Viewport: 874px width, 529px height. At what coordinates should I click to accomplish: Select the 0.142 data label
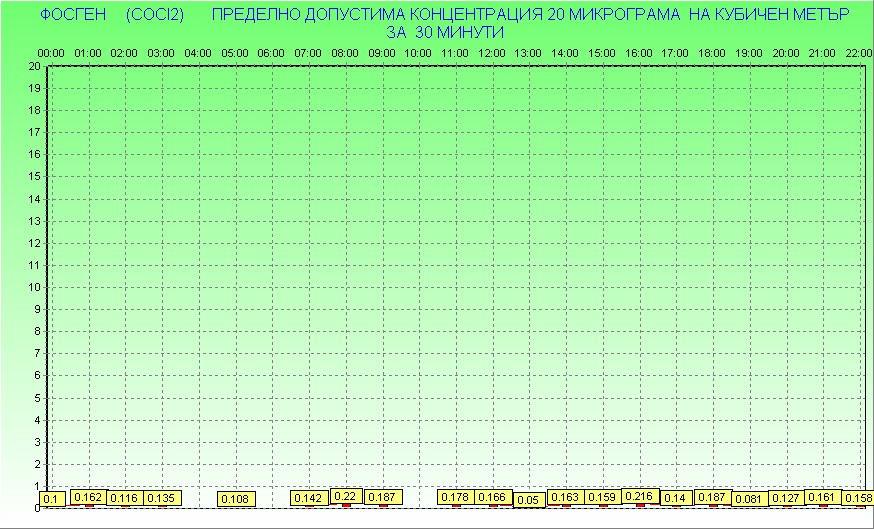[308, 498]
